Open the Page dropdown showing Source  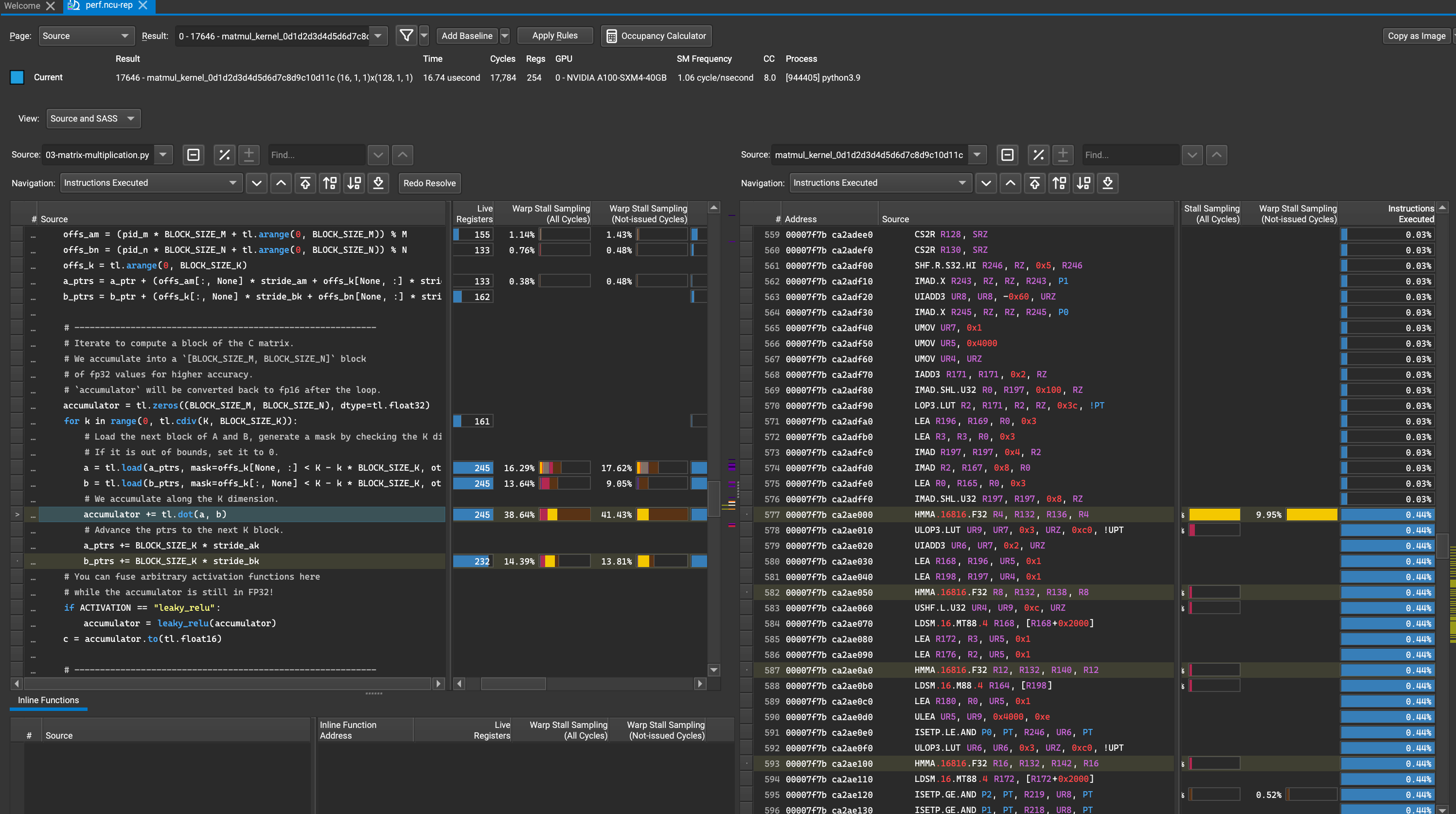[x=87, y=35]
